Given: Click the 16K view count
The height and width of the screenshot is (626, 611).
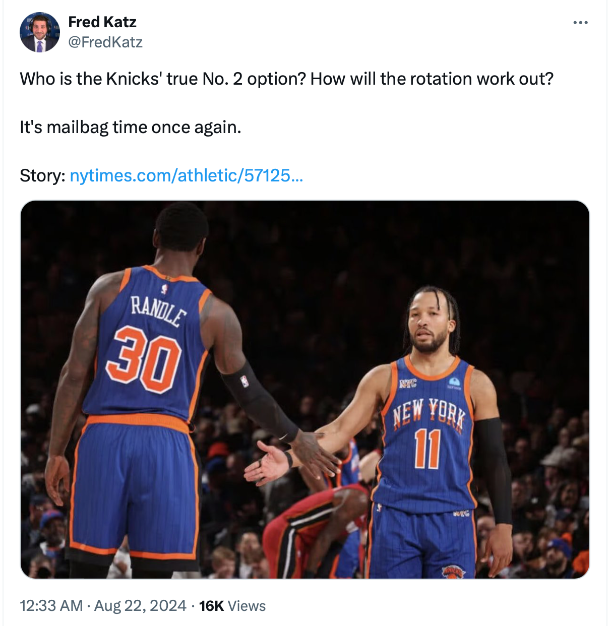Looking at the screenshot, I should (211, 606).
